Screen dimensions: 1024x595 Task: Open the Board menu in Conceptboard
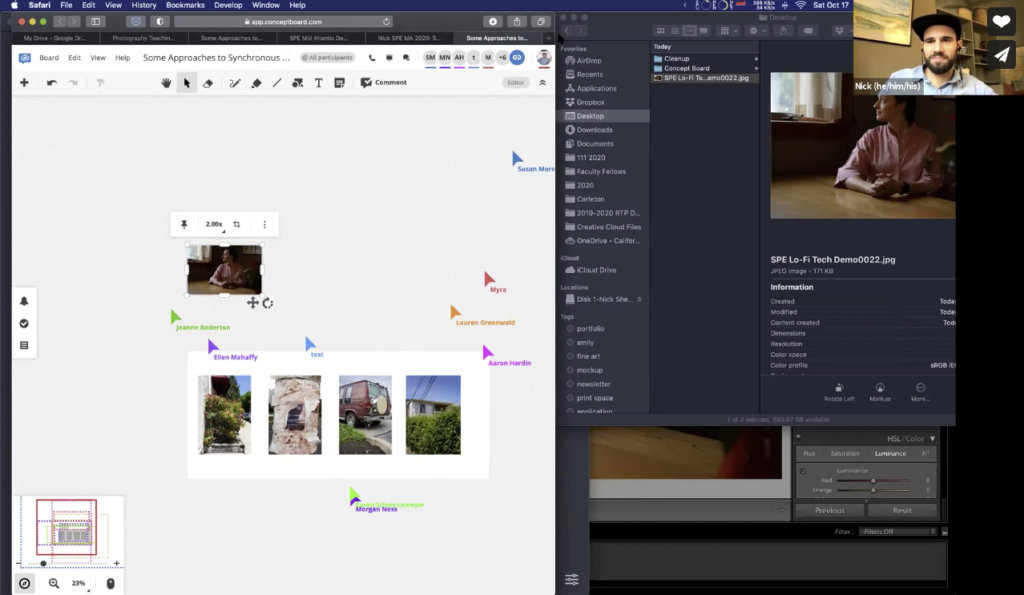[x=49, y=57]
